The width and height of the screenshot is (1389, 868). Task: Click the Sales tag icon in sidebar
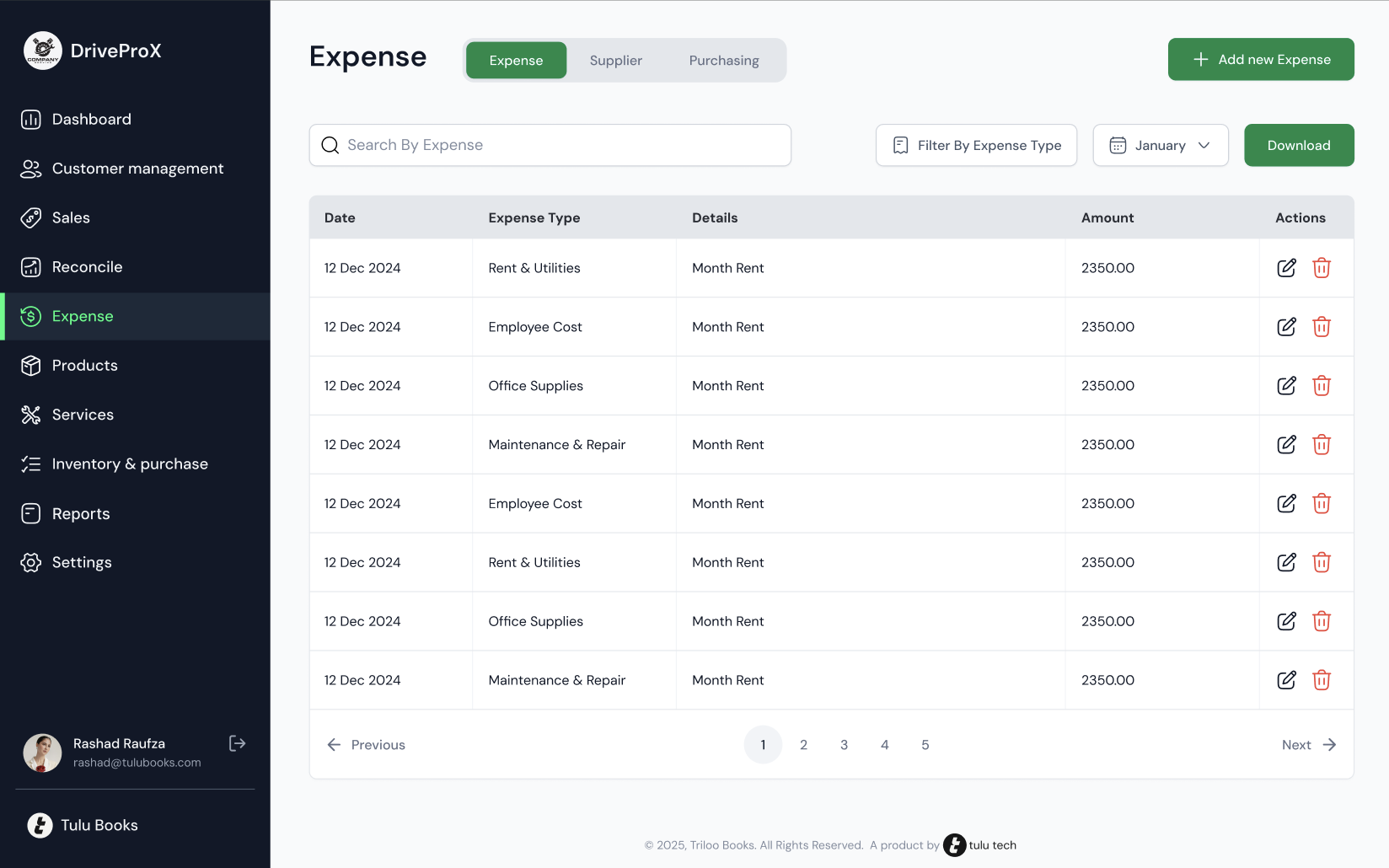(x=31, y=217)
